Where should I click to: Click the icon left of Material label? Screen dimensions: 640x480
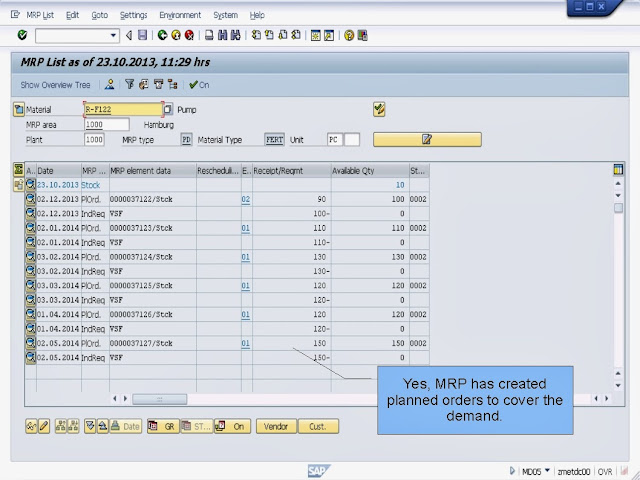pos(19,109)
